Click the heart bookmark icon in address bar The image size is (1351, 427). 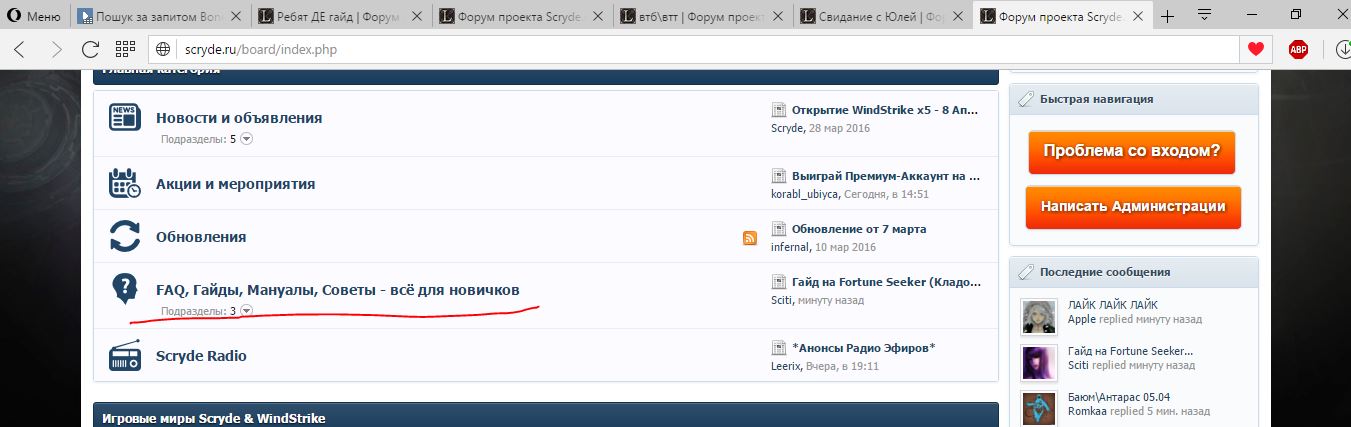coord(1254,49)
